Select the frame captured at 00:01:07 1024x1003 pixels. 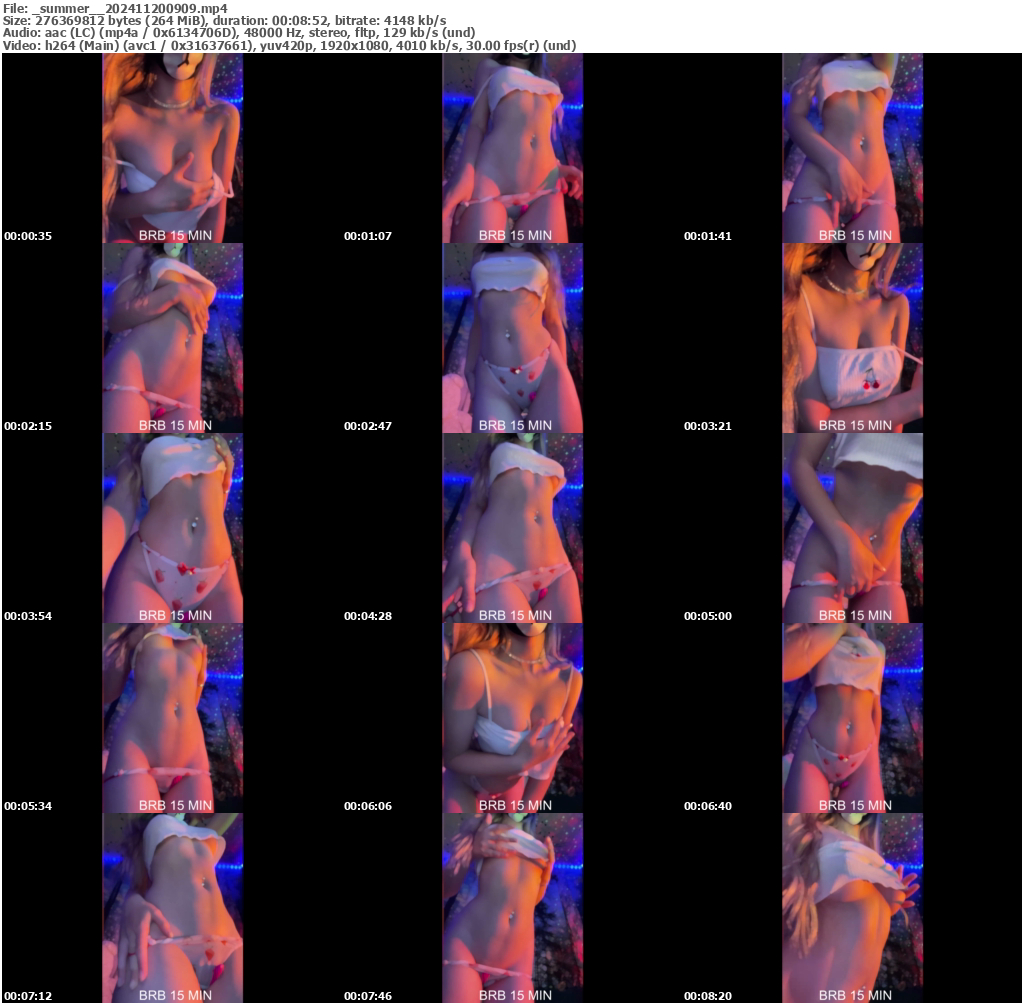point(512,148)
